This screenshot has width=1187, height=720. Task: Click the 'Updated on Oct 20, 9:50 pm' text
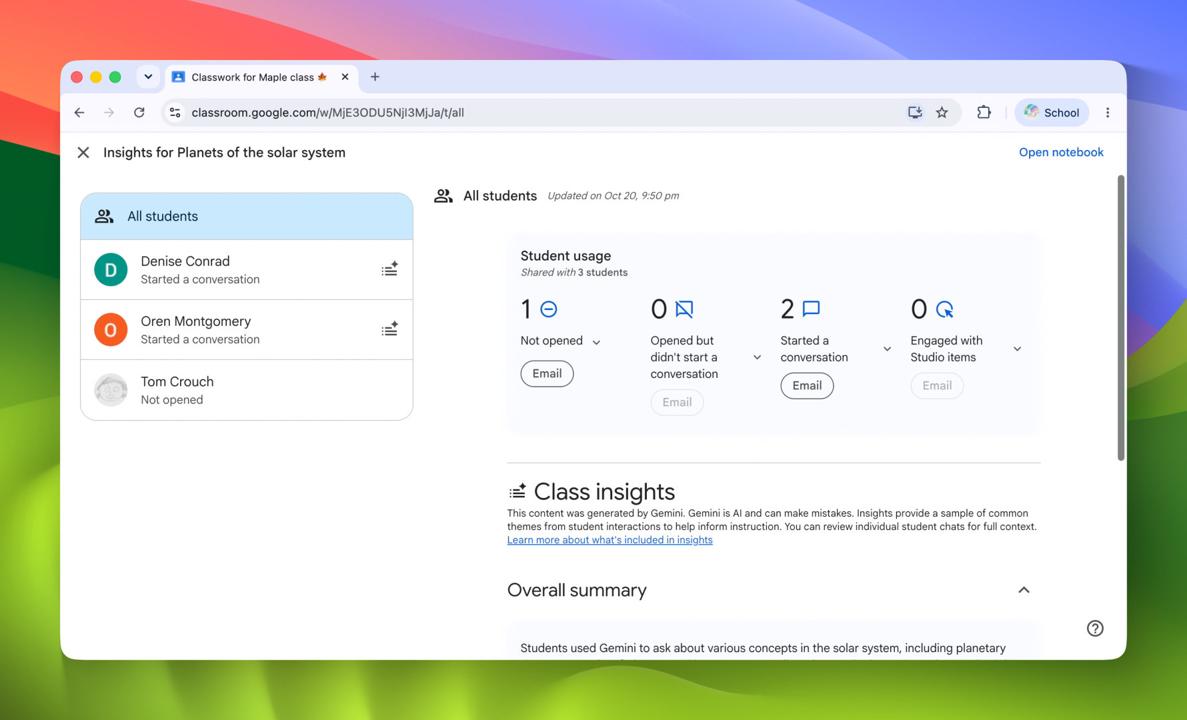pyautogui.click(x=613, y=195)
